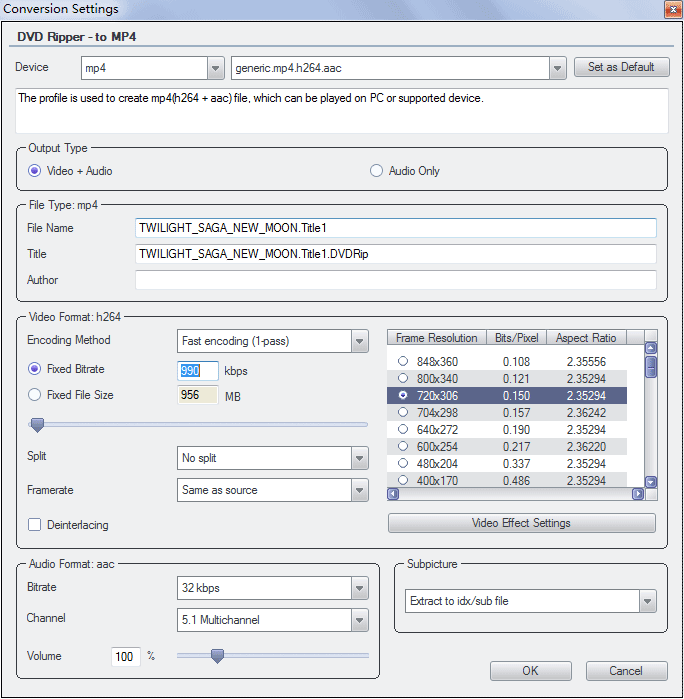Click the video bitrate slider handle
The height and width of the screenshot is (699, 684).
click(x=37, y=425)
